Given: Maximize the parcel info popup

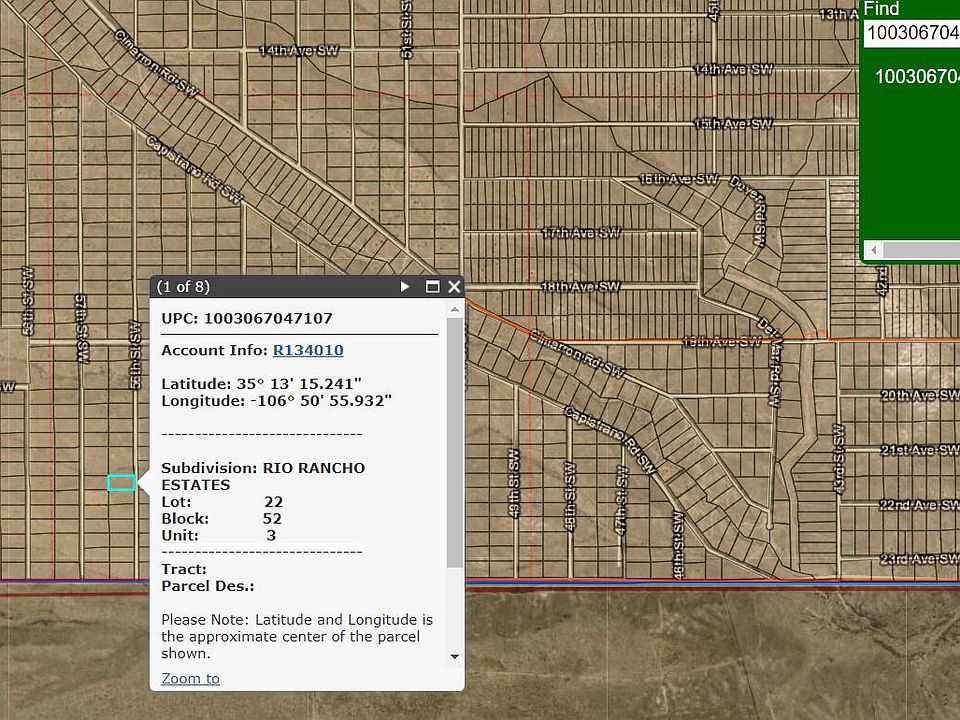Looking at the screenshot, I should [x=432, y=287].
